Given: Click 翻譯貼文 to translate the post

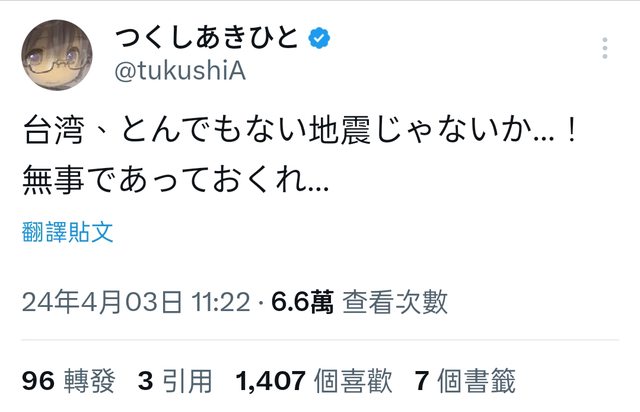Looking at the screenshot, I should [x=68, y=234].
